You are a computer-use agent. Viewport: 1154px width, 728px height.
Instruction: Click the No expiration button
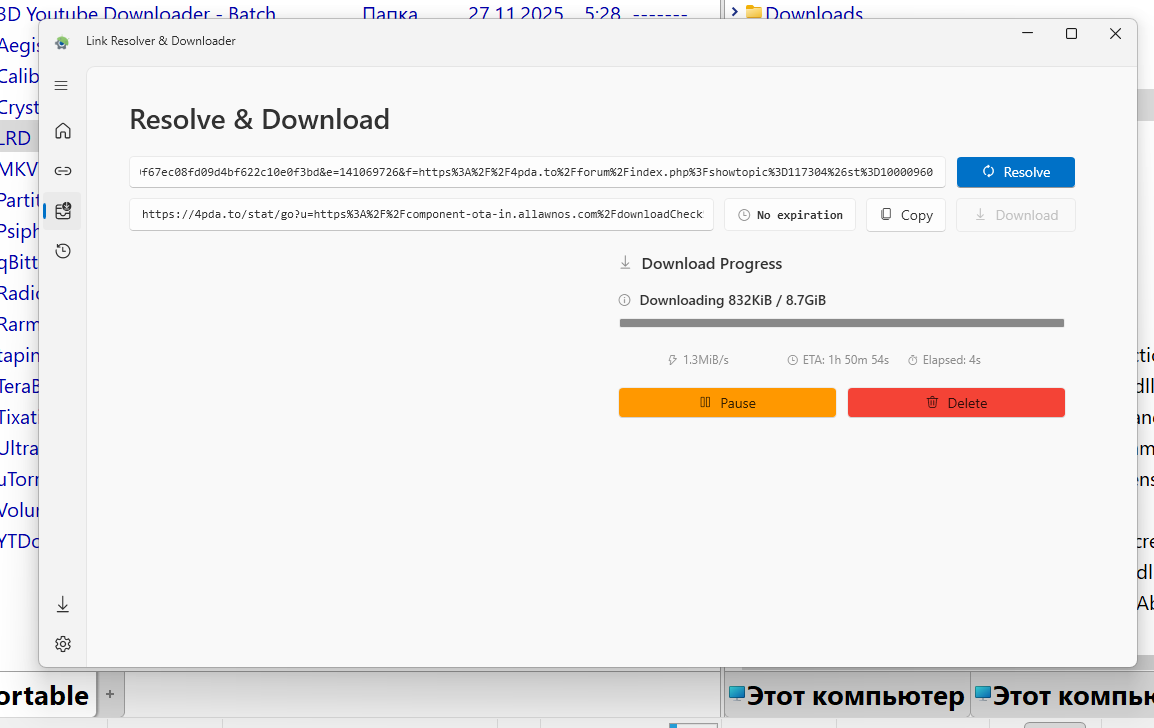coord(790,215)
